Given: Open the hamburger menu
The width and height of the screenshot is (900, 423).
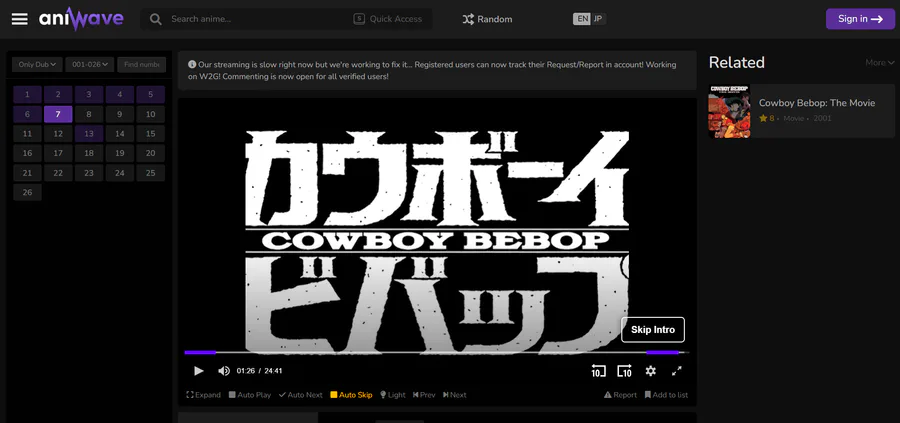Looking at the screenshot, I should [20, 19].
